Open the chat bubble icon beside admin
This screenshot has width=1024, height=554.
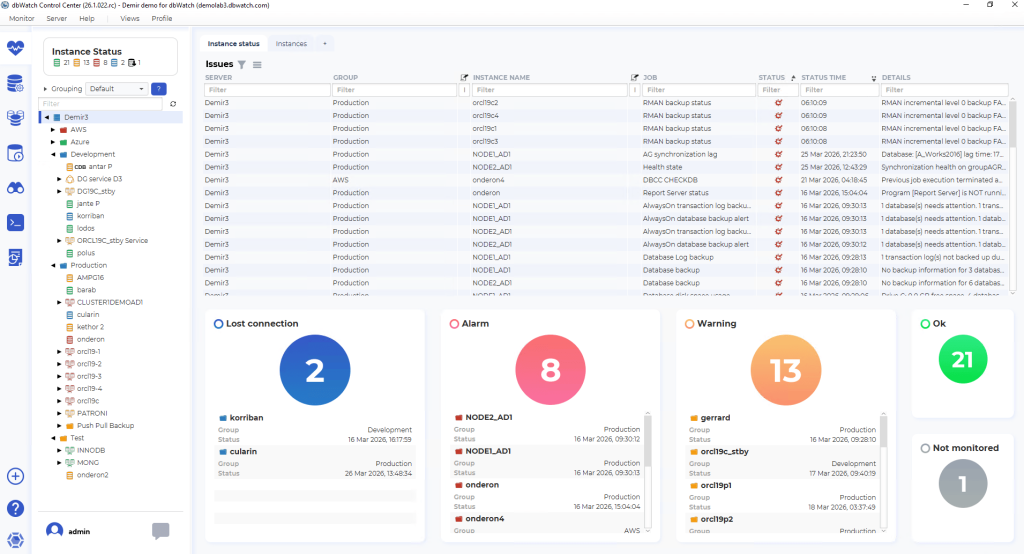(x=161, y=530)
